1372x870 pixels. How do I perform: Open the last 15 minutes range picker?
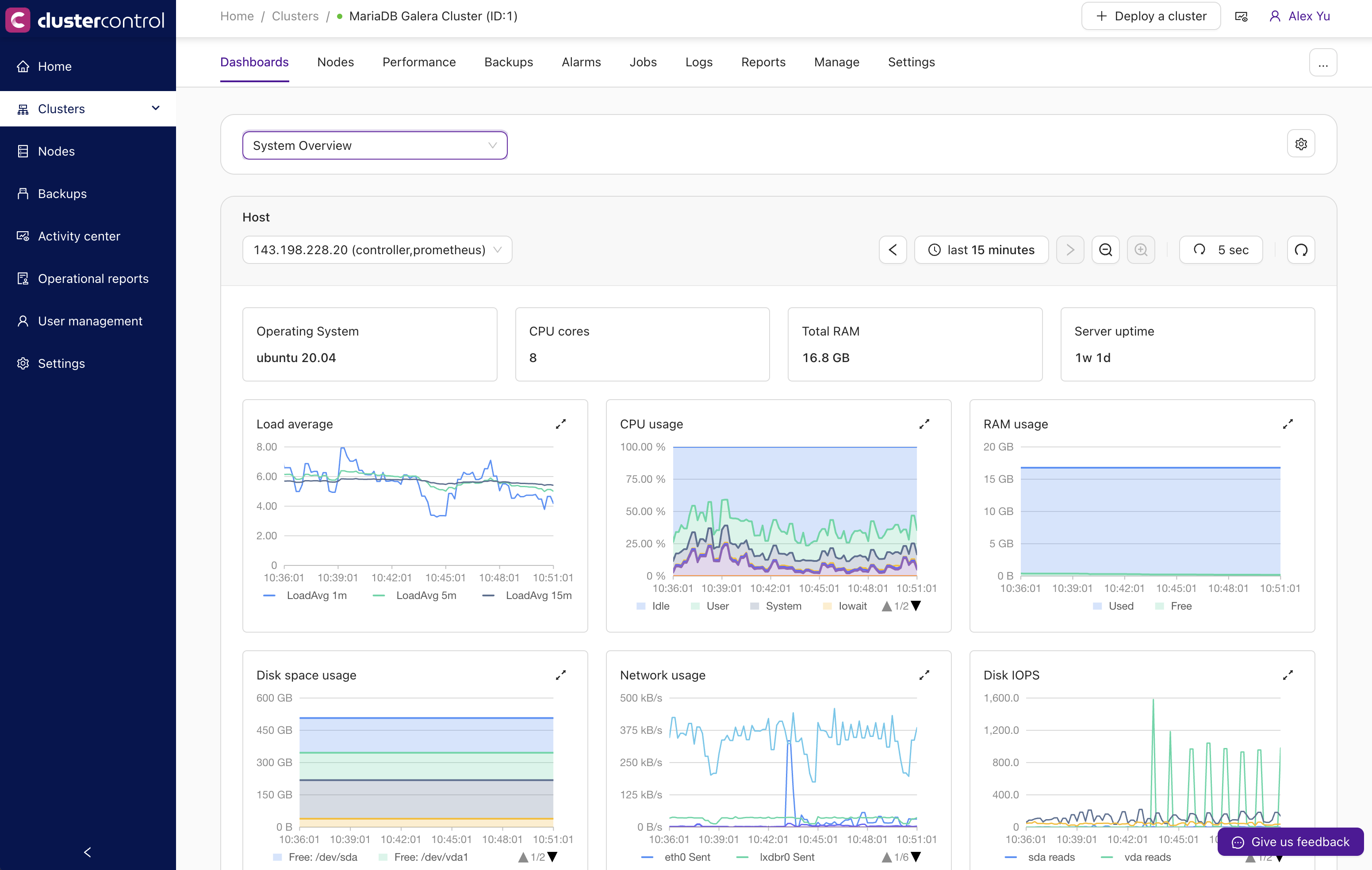pos(981,250)
